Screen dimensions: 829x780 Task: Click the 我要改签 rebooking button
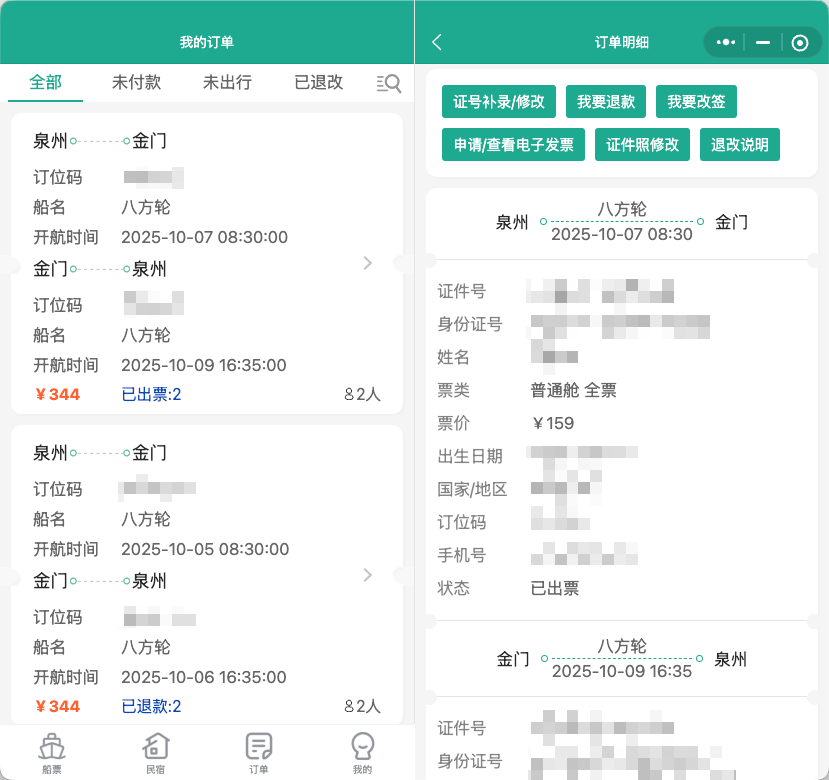click(696, 102)
